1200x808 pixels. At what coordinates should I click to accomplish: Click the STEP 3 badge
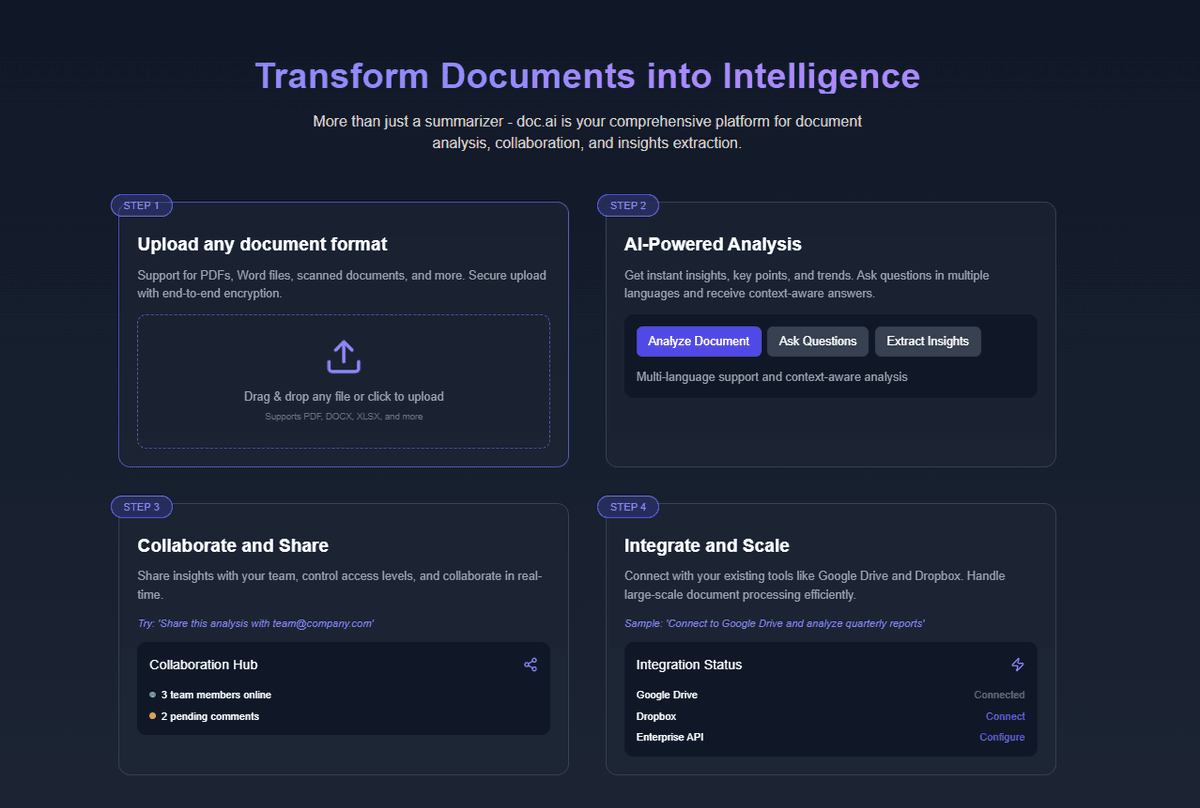(141, 507)
